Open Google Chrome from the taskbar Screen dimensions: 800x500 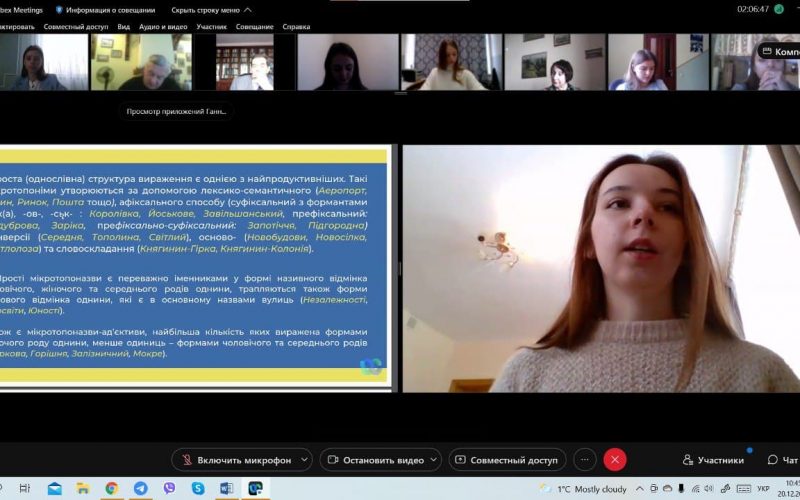coord(111,489)
